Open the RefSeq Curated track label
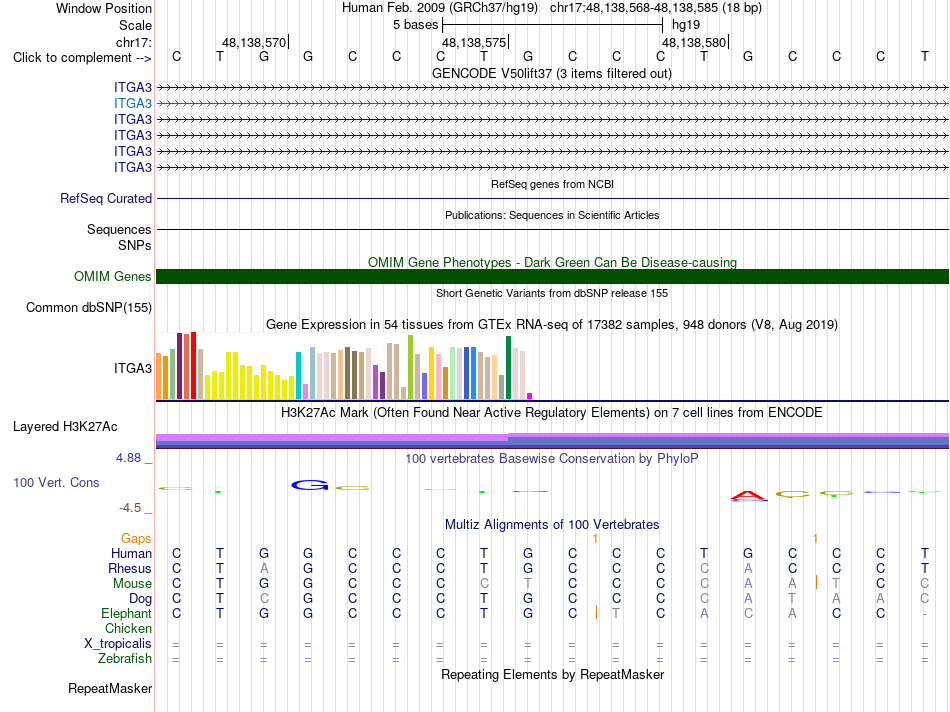The width and height of the screenshot is (950, 712). 106,198
